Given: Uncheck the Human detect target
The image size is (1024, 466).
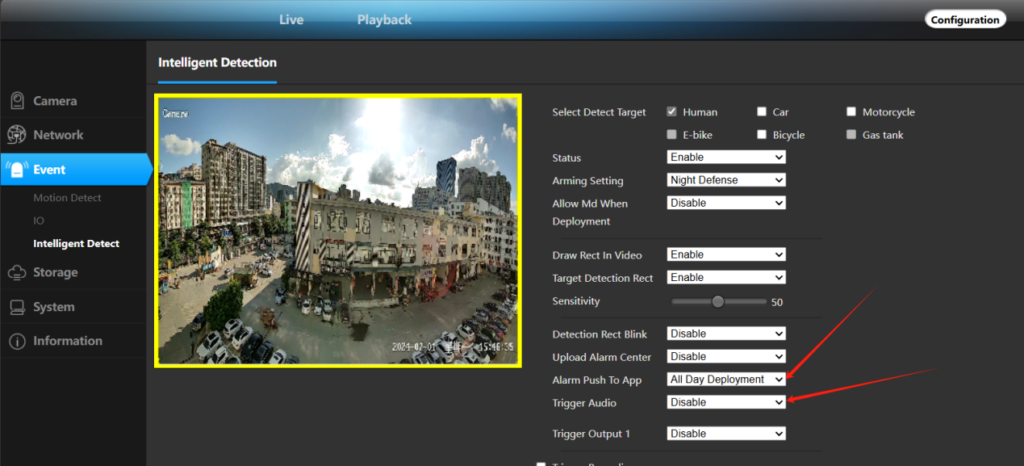Looking at the screenshot, I should [x=673, y=112].
